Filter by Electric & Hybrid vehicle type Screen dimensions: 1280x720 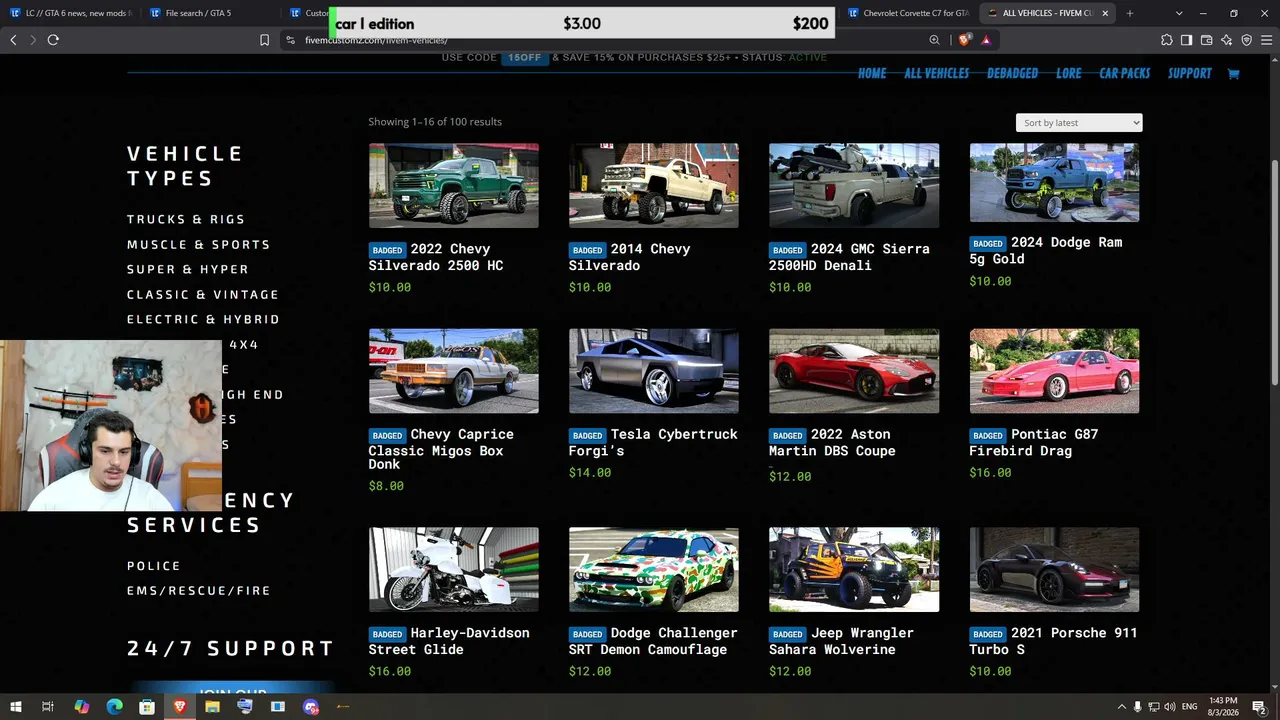point(203,319)
